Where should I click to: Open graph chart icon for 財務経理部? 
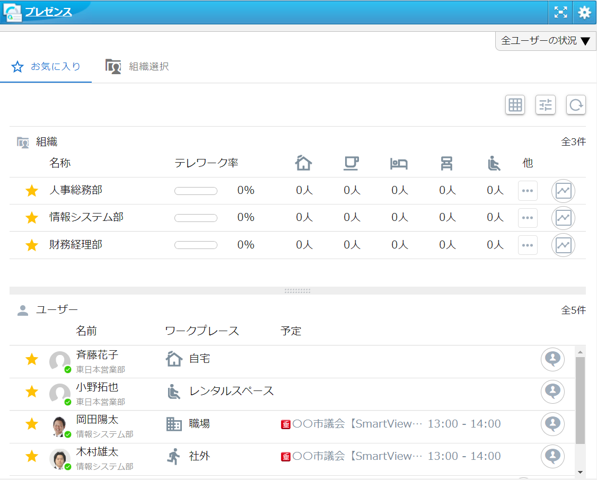[563, 245]
